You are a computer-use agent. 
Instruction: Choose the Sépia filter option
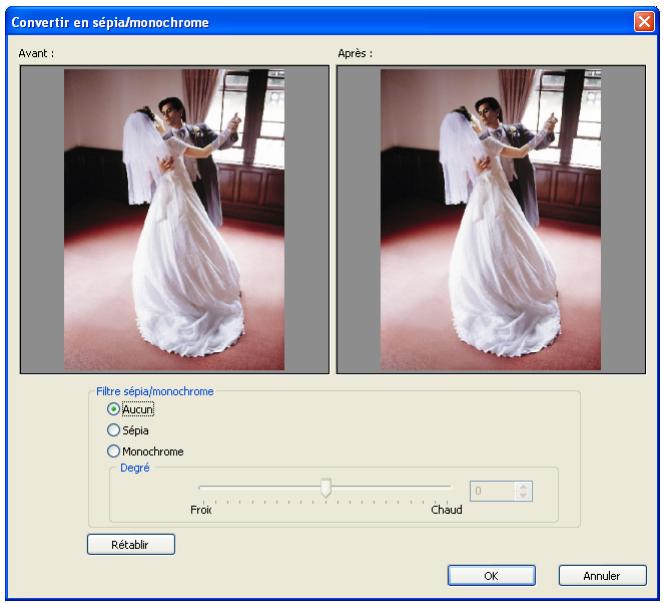coord(113,430)
